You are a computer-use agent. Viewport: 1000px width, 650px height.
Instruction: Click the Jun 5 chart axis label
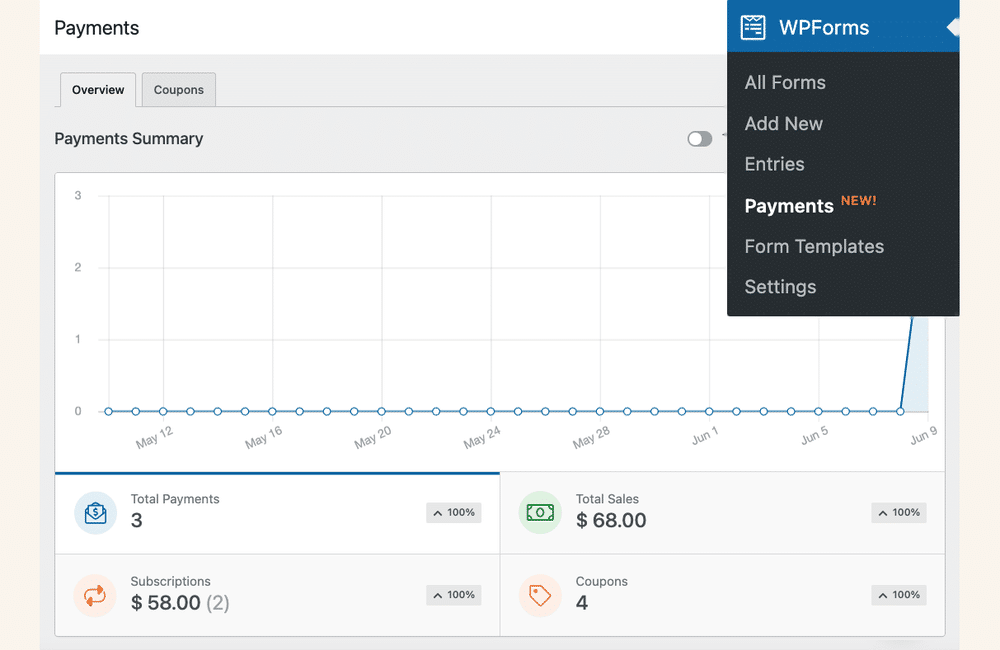pos(814,436)
